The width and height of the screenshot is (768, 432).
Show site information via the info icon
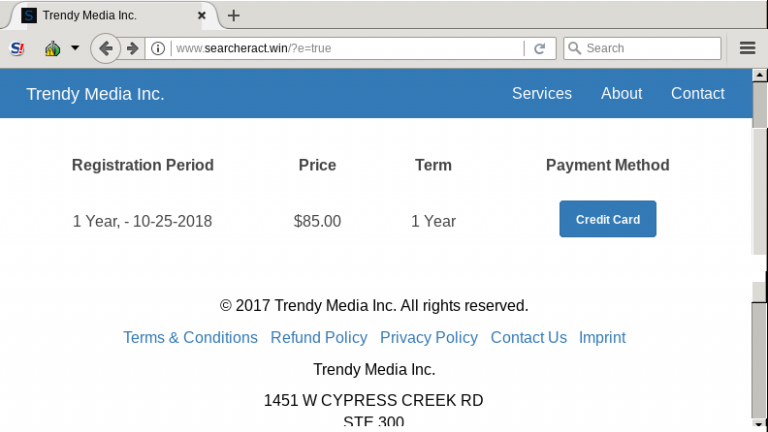point(158,48)
